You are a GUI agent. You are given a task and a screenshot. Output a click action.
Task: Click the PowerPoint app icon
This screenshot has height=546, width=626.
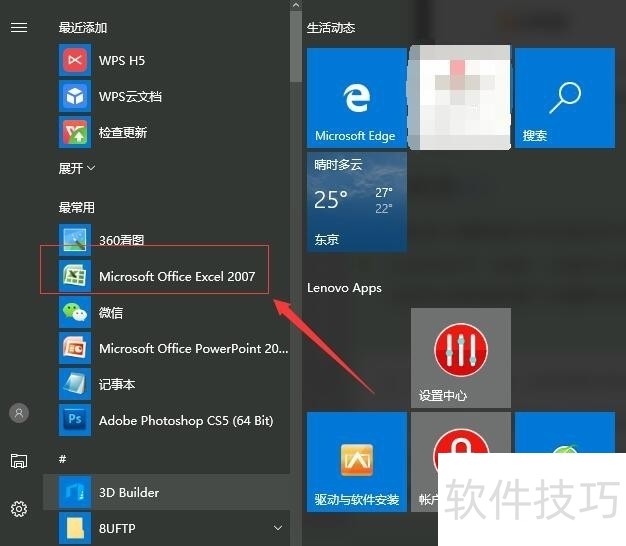(75, 348)
